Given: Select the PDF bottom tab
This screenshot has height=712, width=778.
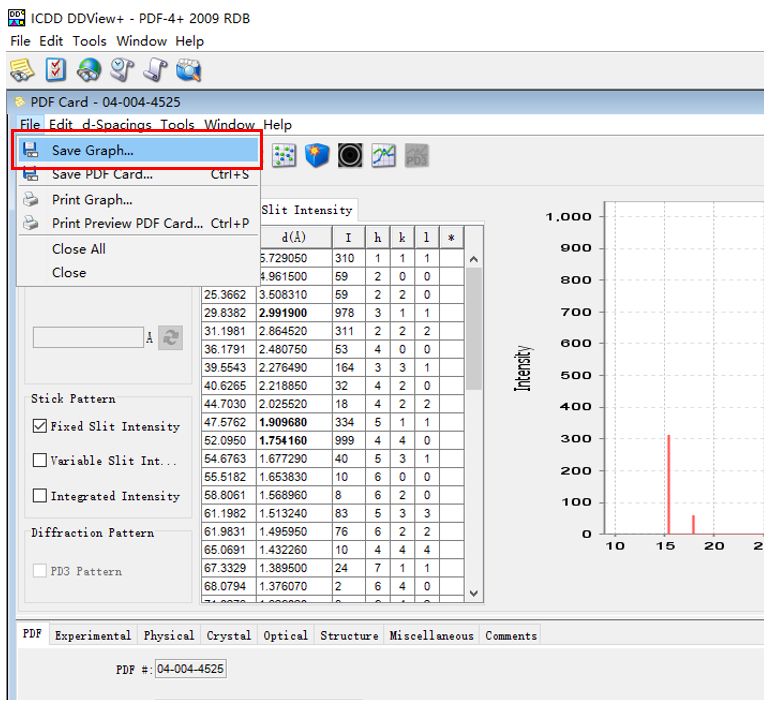Looking at the screenshot, I should (32, 634).
